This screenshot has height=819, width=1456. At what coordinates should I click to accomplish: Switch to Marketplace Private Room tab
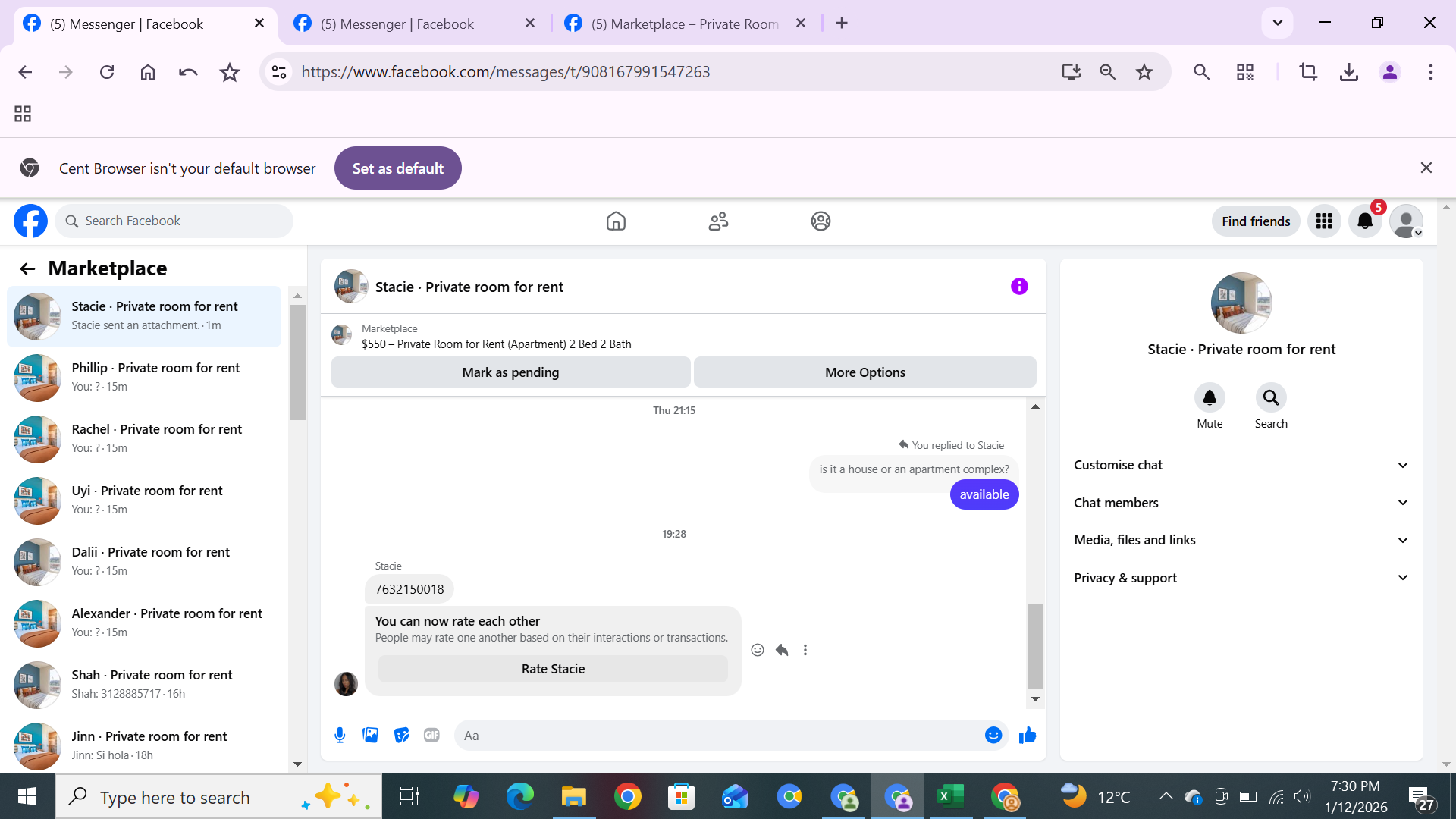(682, 24)
